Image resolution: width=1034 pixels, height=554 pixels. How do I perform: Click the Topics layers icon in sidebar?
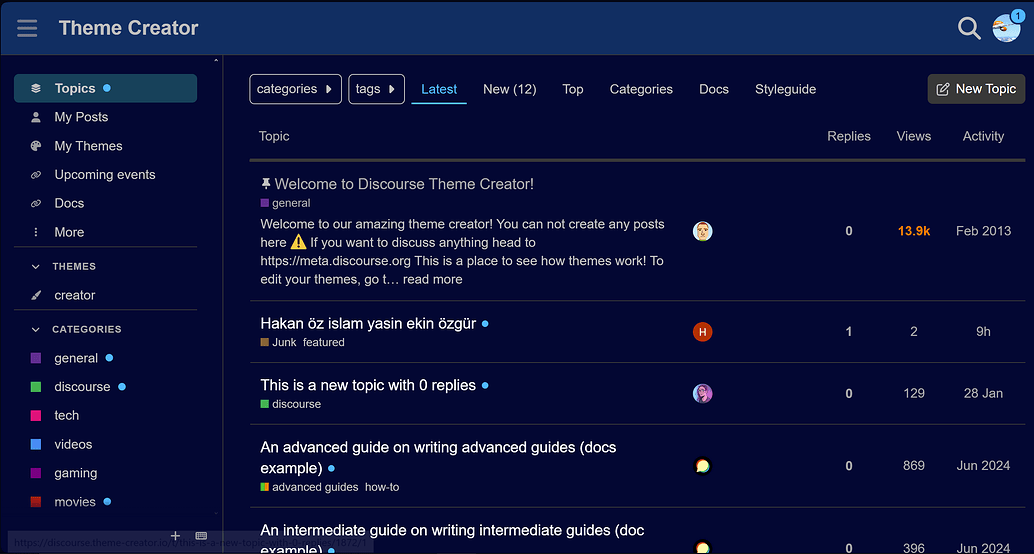click(36, 88)
